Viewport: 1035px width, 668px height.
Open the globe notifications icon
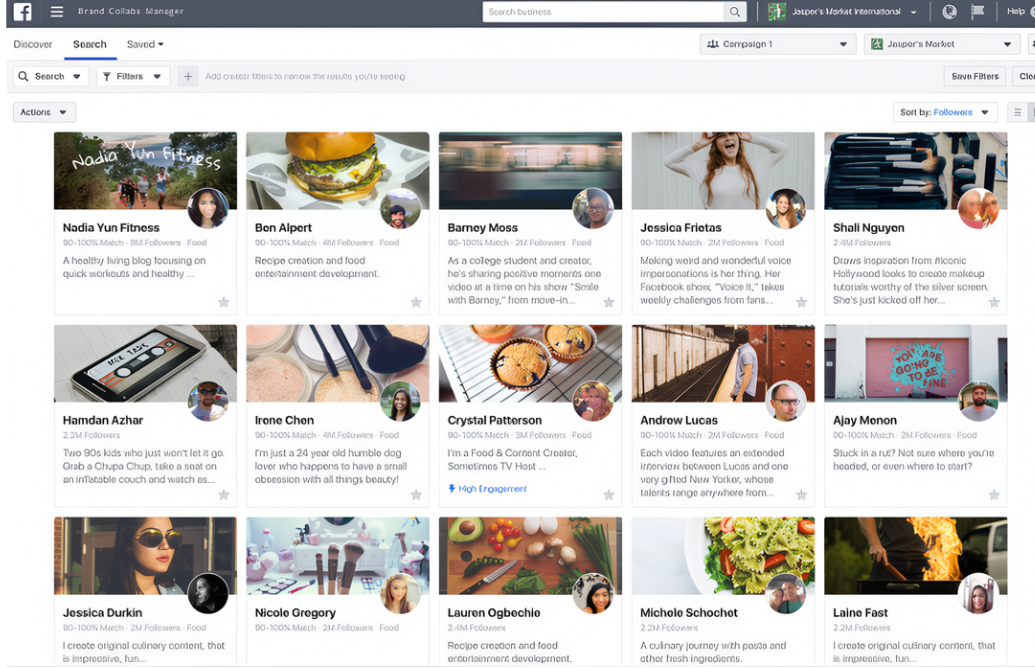pyautogui.click(x=949, y=11)
